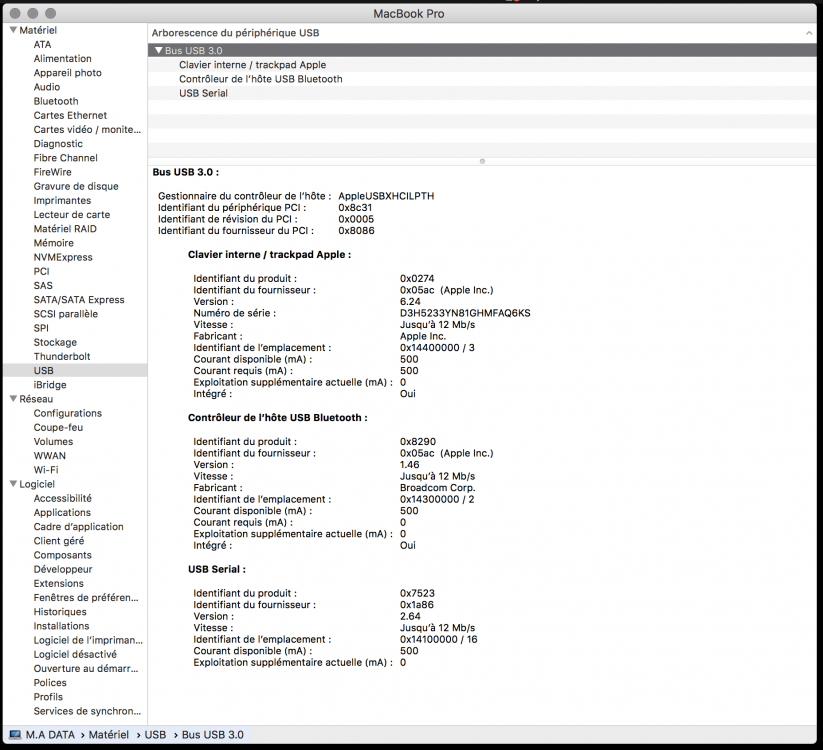Viewport: 823px width, 750px height.
Task: Select USB Serial device row
Action: (482, 93)
